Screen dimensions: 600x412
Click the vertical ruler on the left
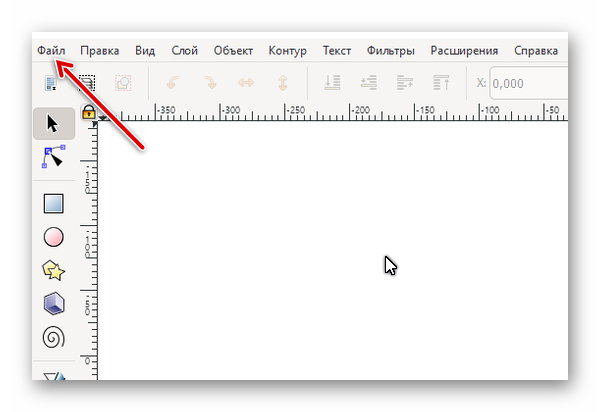(89, 251)
